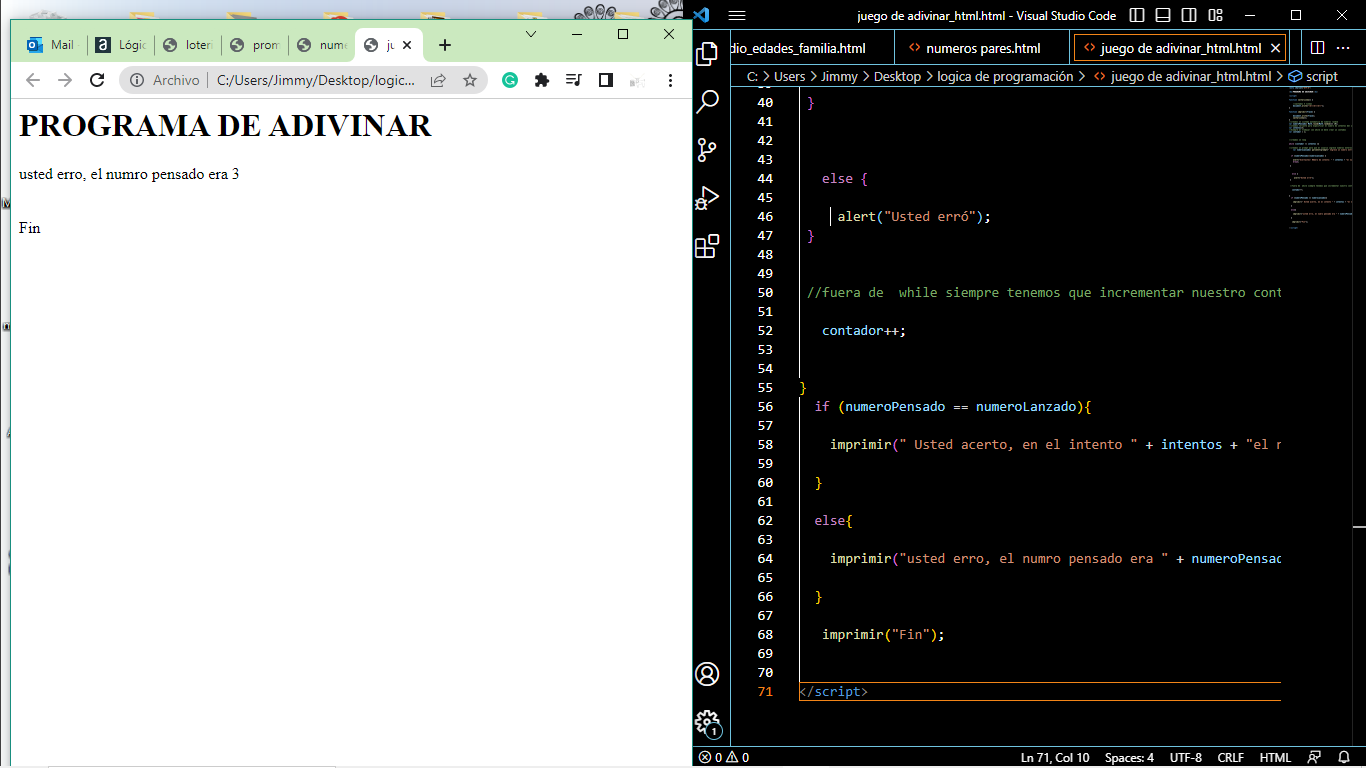View site information icon in address bar
1366x768 pixels.
[137, 80]
